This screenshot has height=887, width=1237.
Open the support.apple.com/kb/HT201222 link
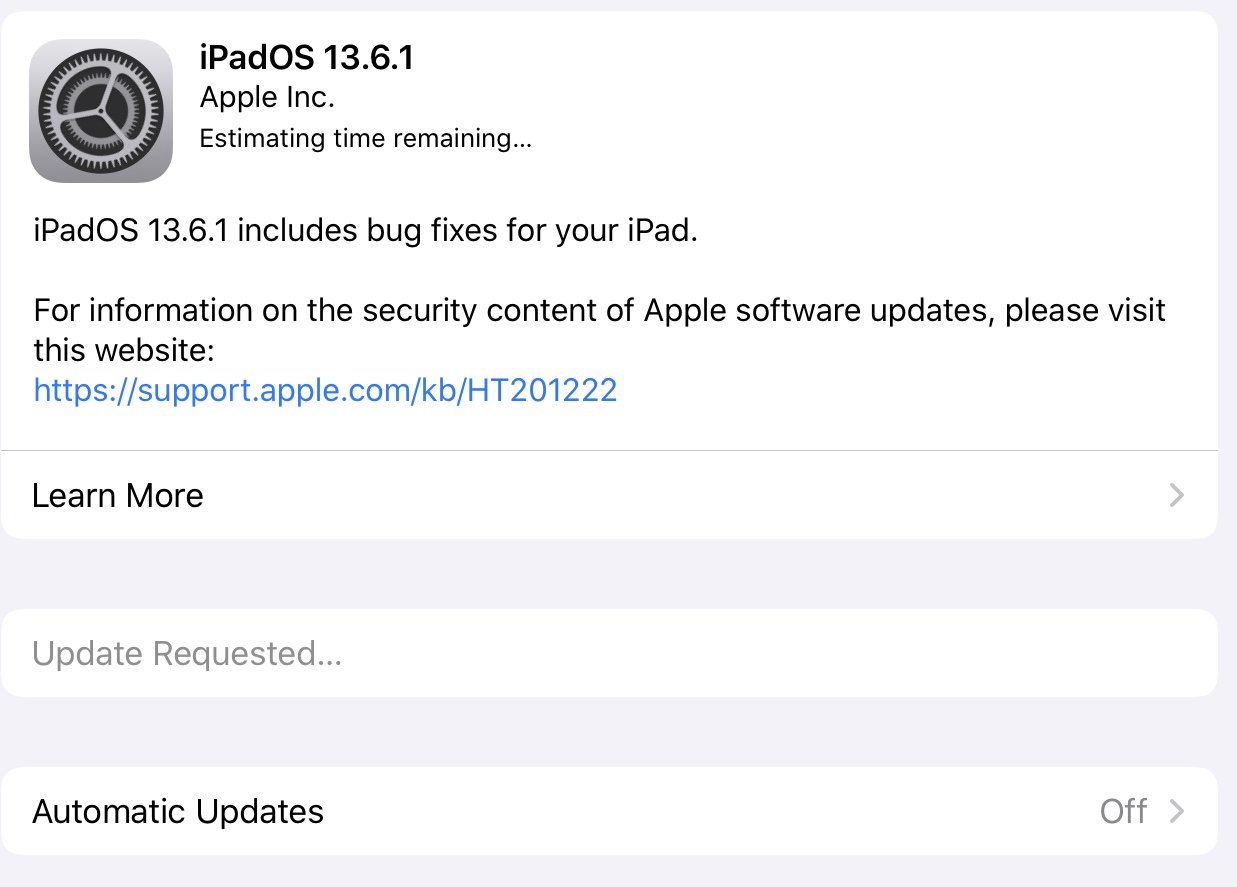tap(325, 389)
